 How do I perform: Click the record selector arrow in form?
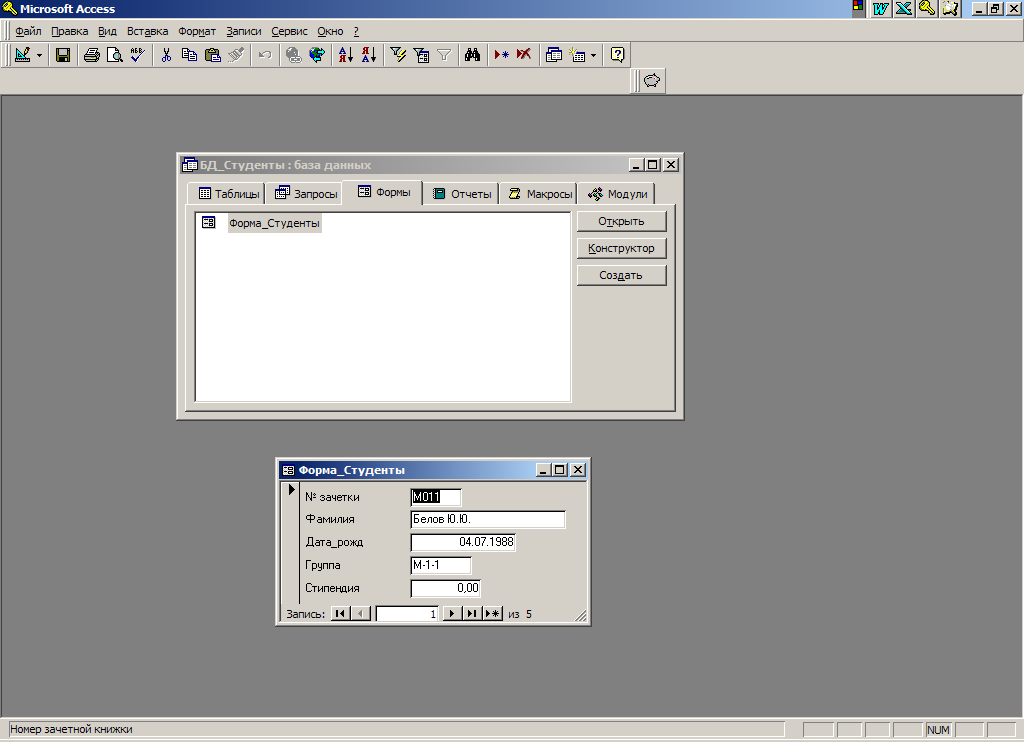[x=292, y=489]
